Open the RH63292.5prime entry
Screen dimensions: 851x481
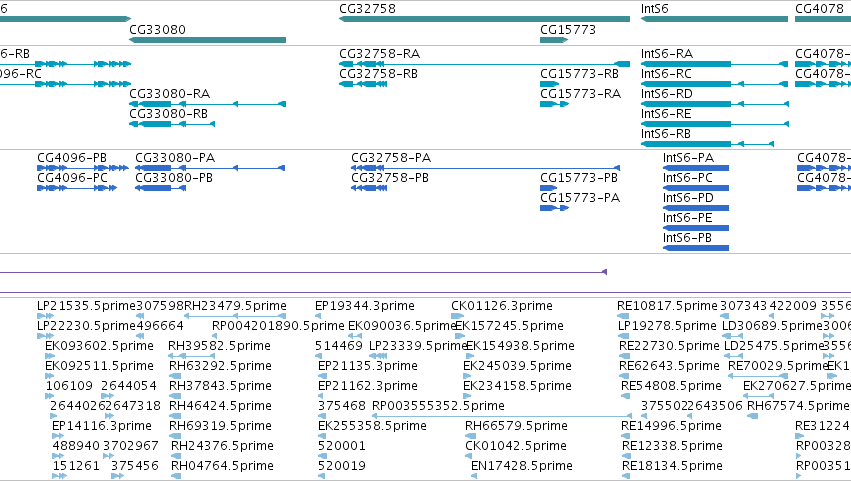click(x=220, y=366)
